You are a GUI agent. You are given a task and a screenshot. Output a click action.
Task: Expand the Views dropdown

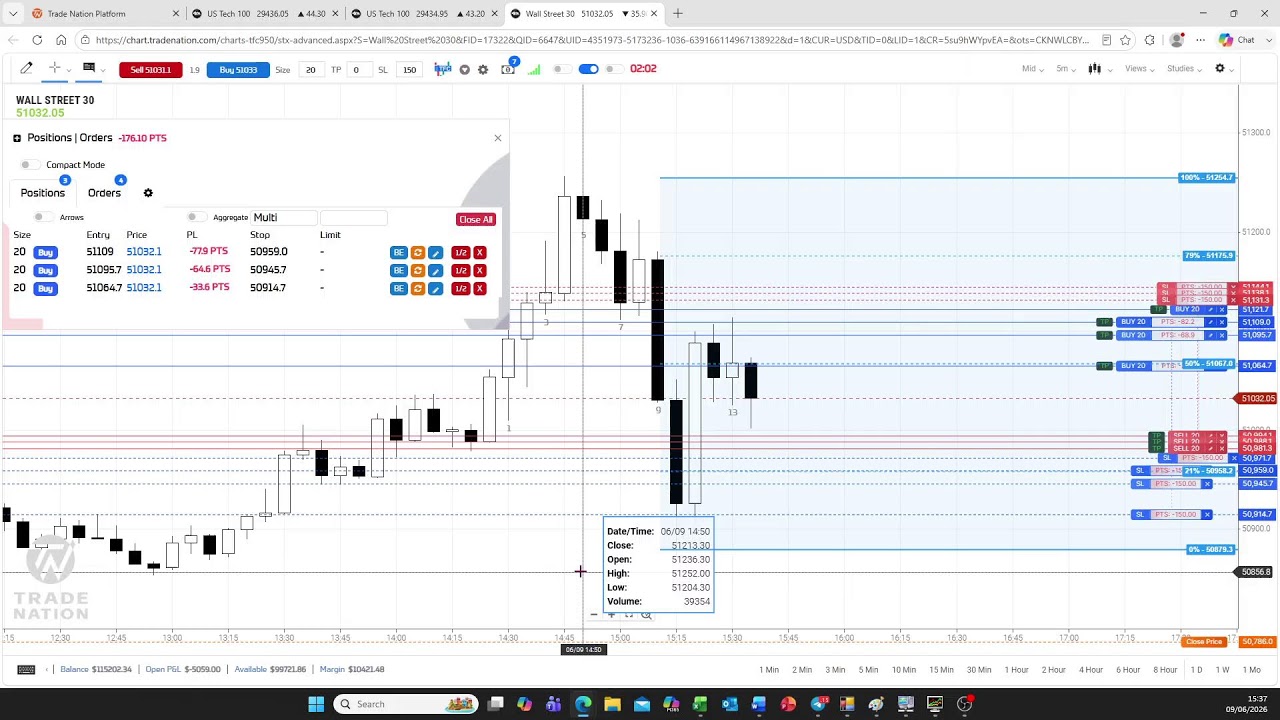[x=1140, y=69]
